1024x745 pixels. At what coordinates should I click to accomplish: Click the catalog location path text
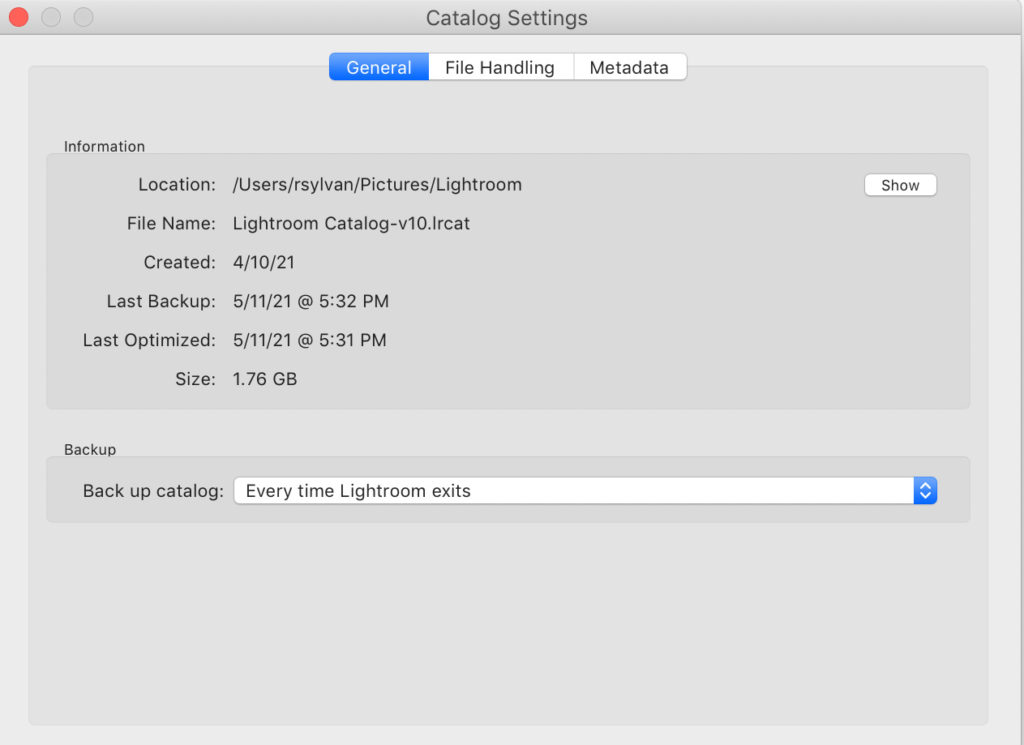tap(377, 185)
